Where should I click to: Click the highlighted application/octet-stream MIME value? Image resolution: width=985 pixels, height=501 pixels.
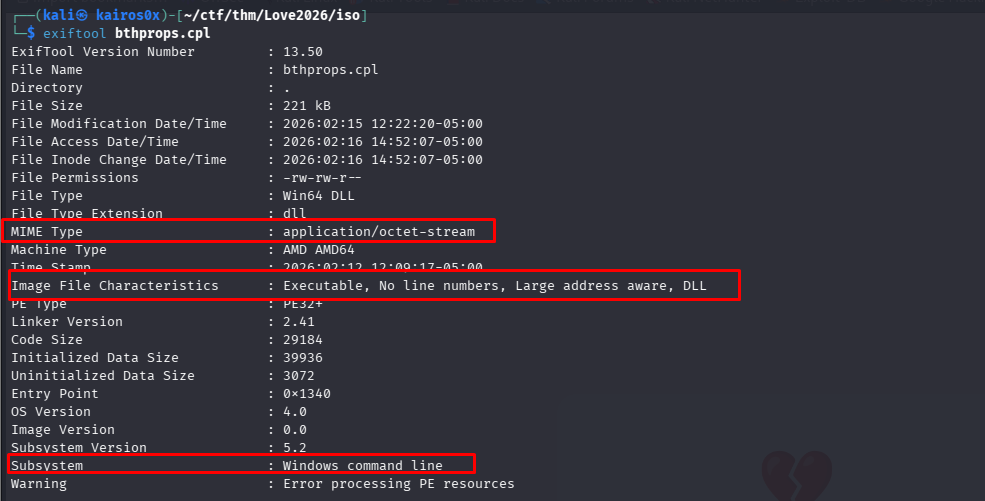(x=387, y=232)
